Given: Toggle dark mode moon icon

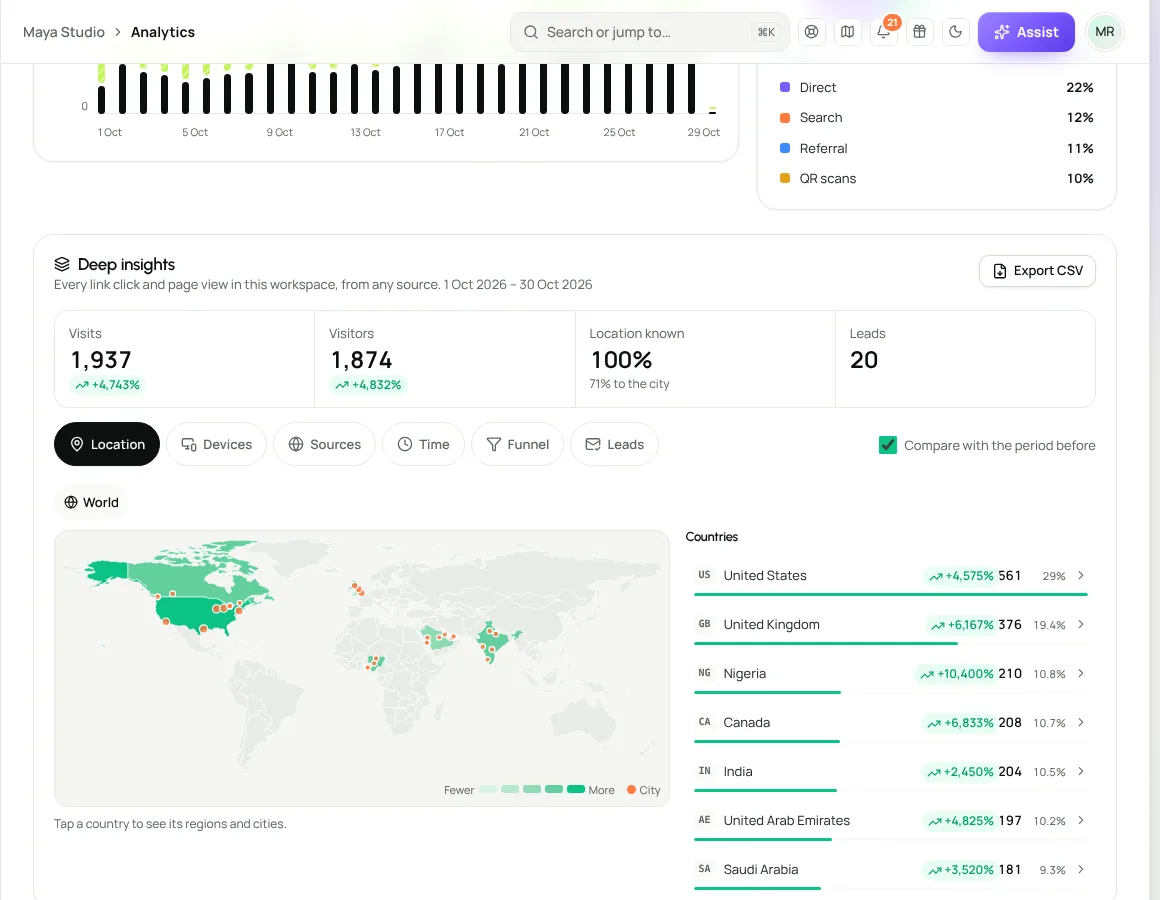Looking at the screenshot, I should 956,32.
